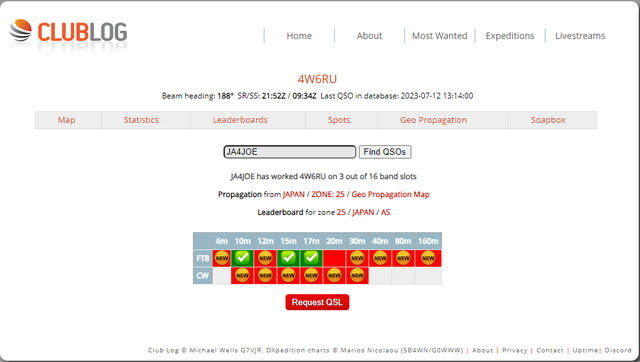Click the 4W6RU expedition title
The height and width of the screenshot is (362, 640).
pyautogui.click(x=317, y=79)
